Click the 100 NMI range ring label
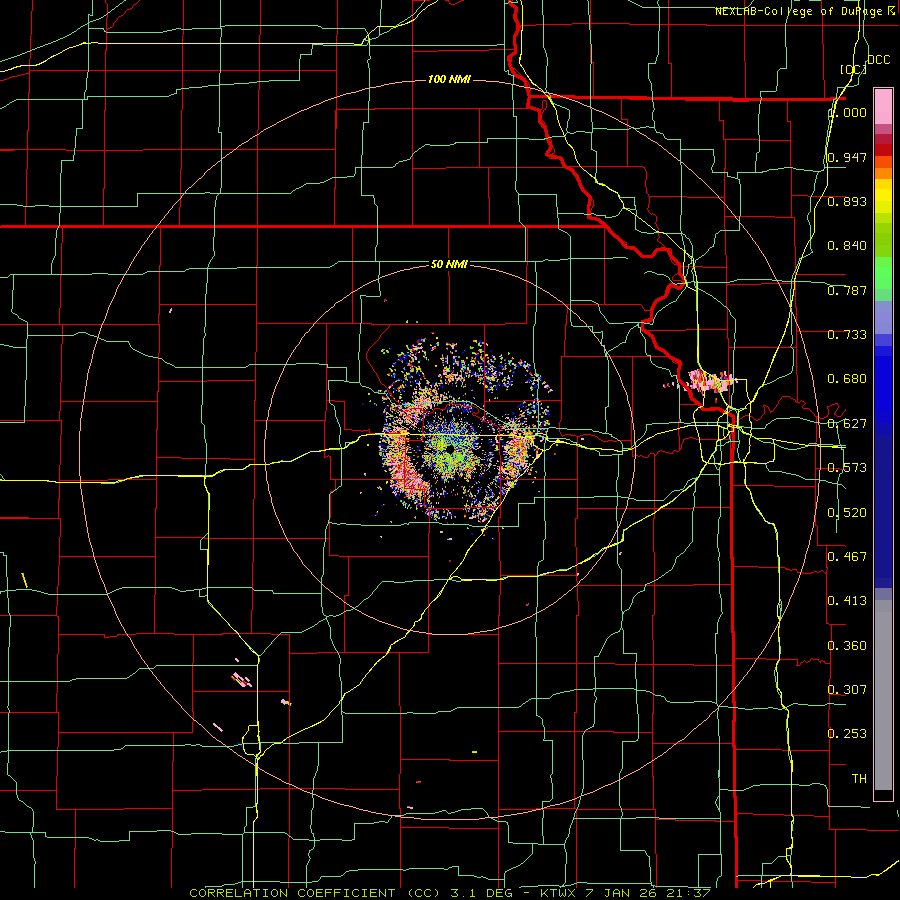900x900 pixels. pos(449,79)
